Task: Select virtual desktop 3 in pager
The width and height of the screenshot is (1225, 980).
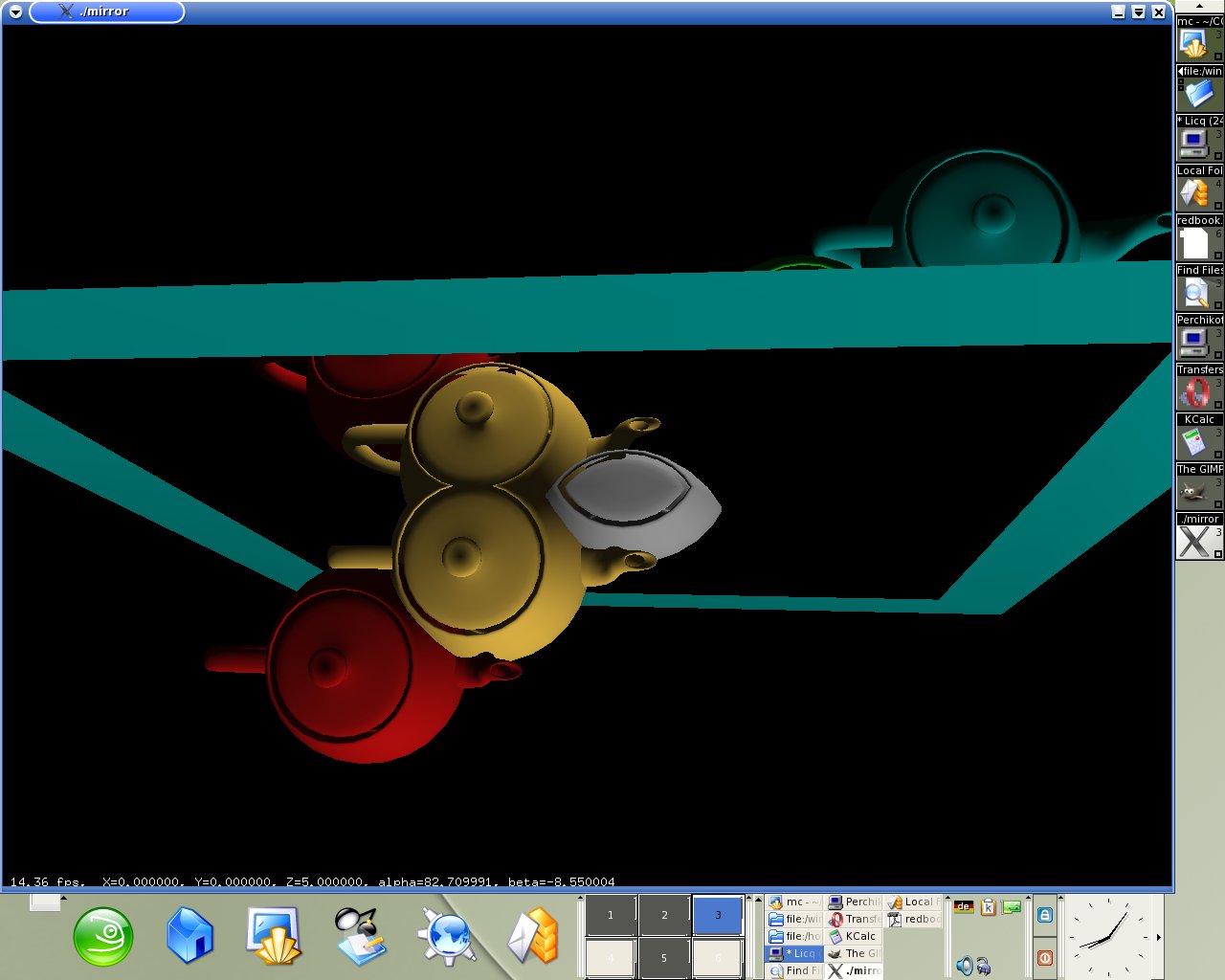Action: pyautogui.click(x=718, y=915)
